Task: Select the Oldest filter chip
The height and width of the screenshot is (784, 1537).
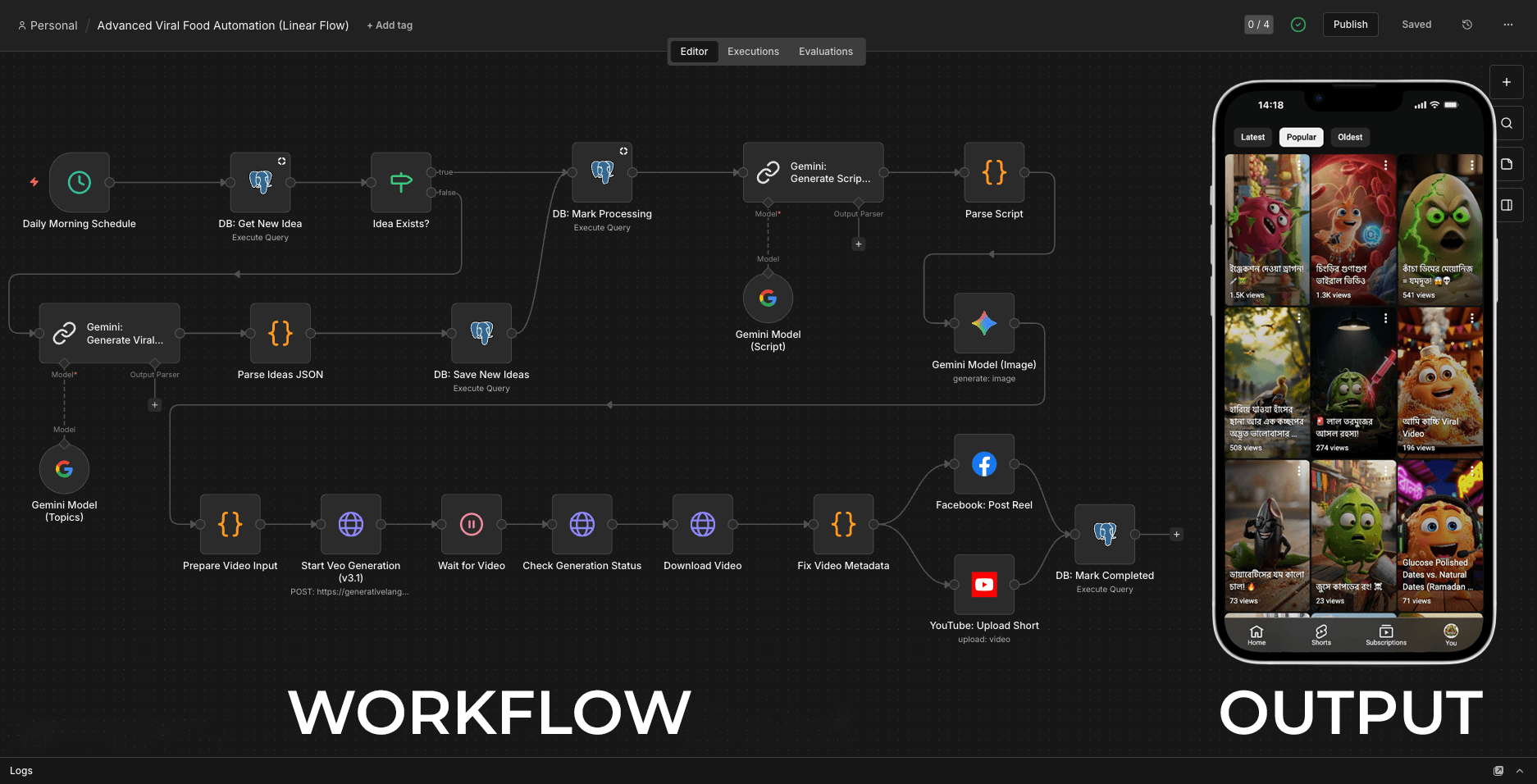Action: pyautogui.click(x=1350, y=137)
